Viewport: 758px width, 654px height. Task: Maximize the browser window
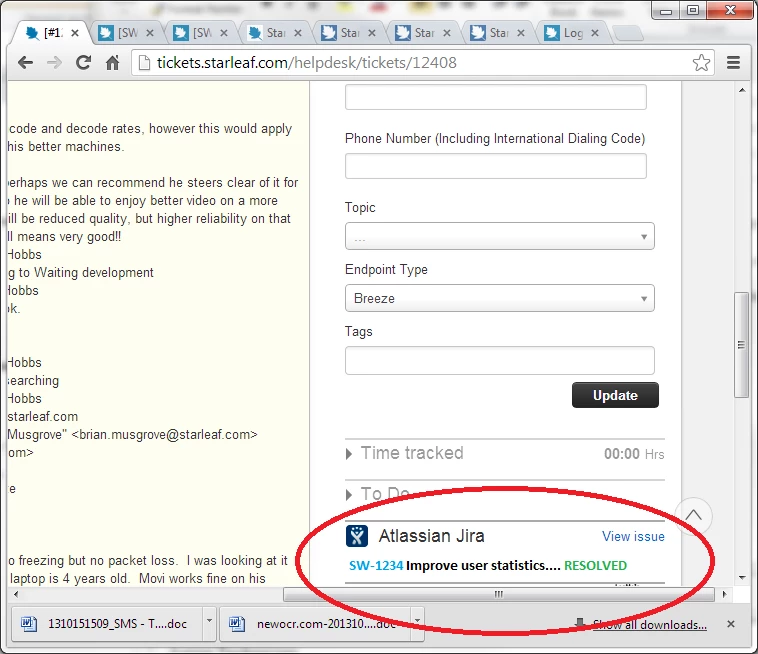click(x=693, y=10)
